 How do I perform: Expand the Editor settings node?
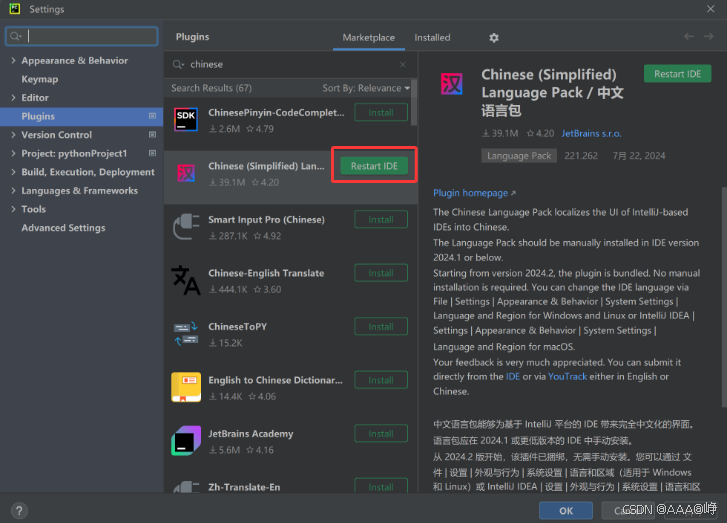(13, 97)
